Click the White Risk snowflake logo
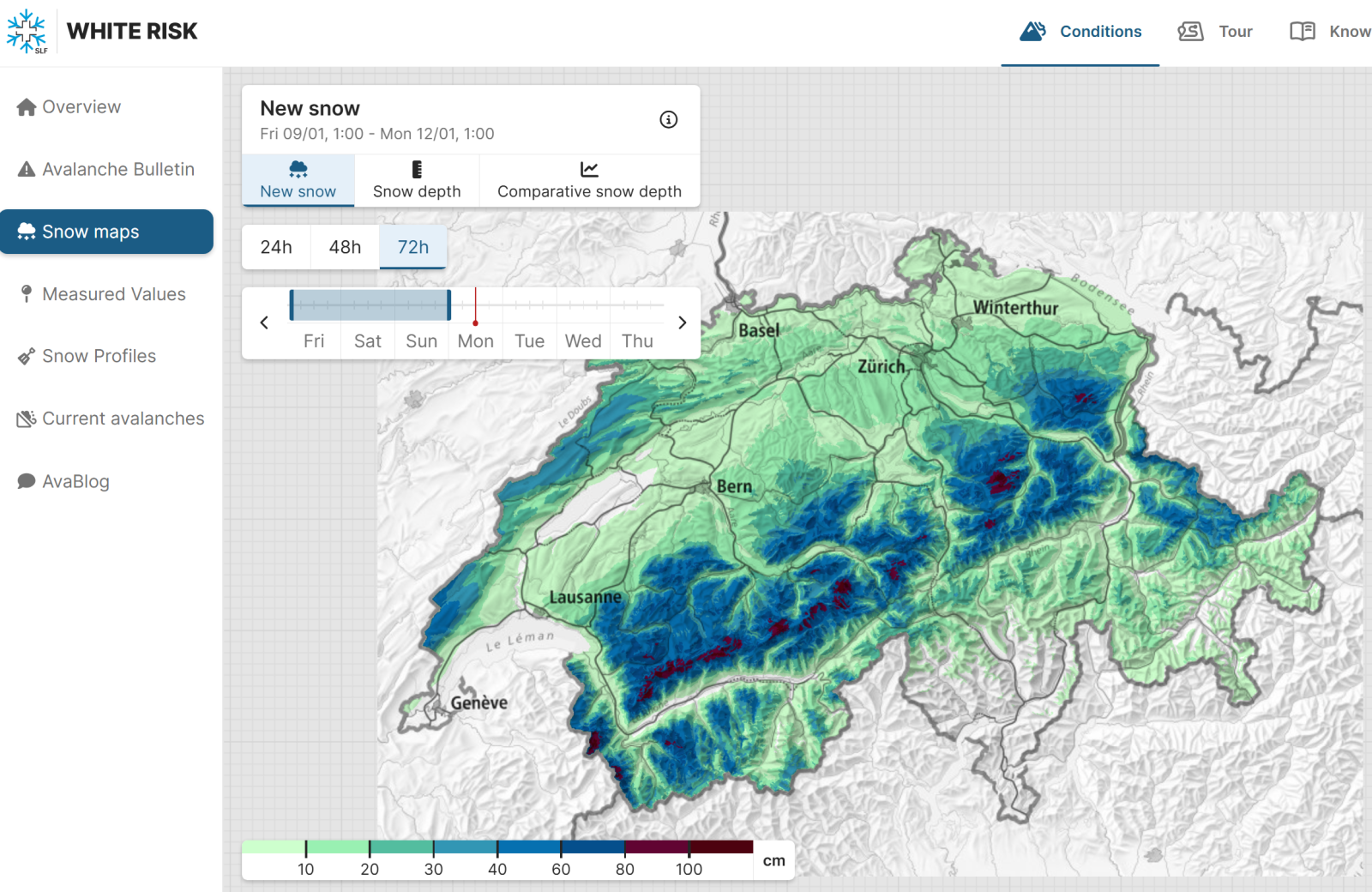The image size is (1372, 892). pos(27,32)
